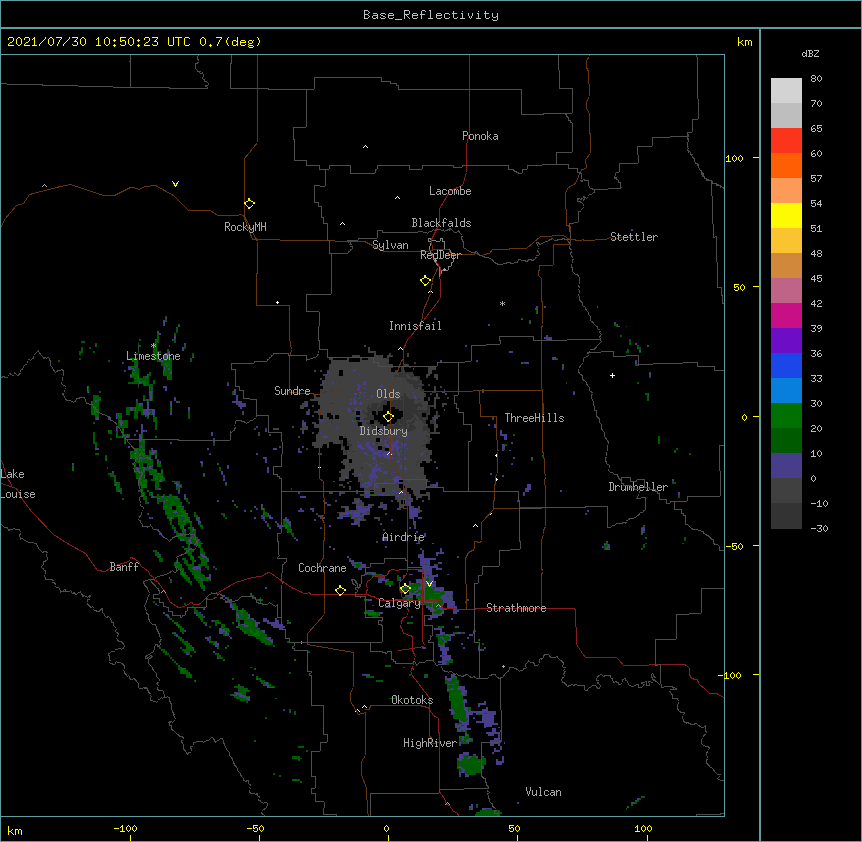Pick the light gray 70-80 dBZ swatch
The image size is (862, 842).
point(786,91)
